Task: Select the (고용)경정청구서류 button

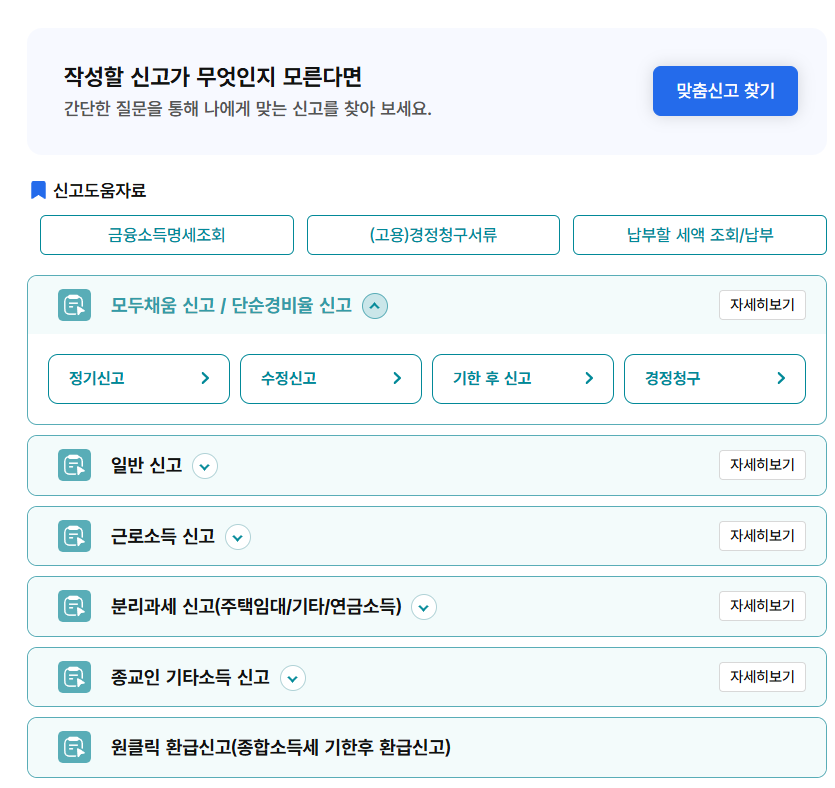Action: (433, 235)
